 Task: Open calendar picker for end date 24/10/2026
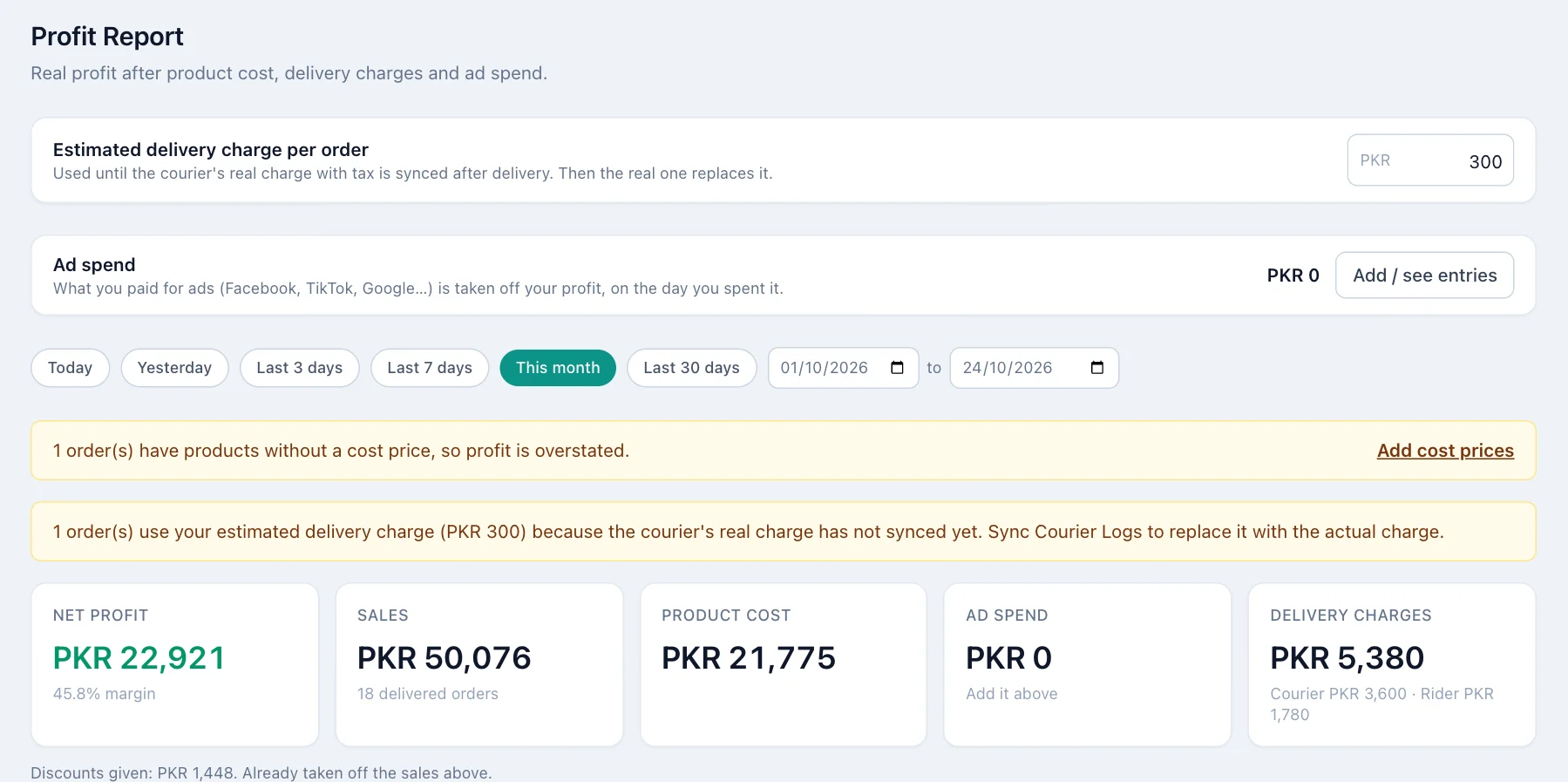tap(1097, 368)
